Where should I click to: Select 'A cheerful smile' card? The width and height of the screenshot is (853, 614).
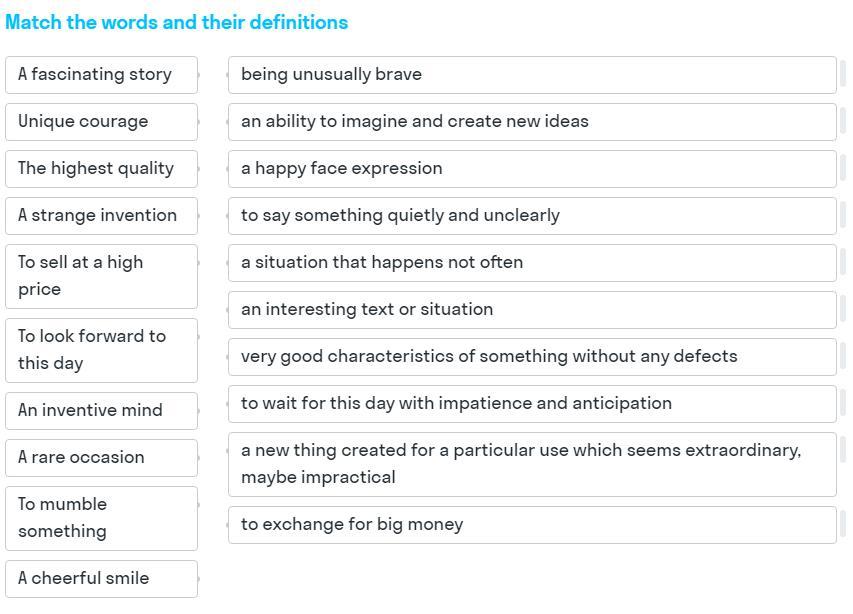click(101, 579)
